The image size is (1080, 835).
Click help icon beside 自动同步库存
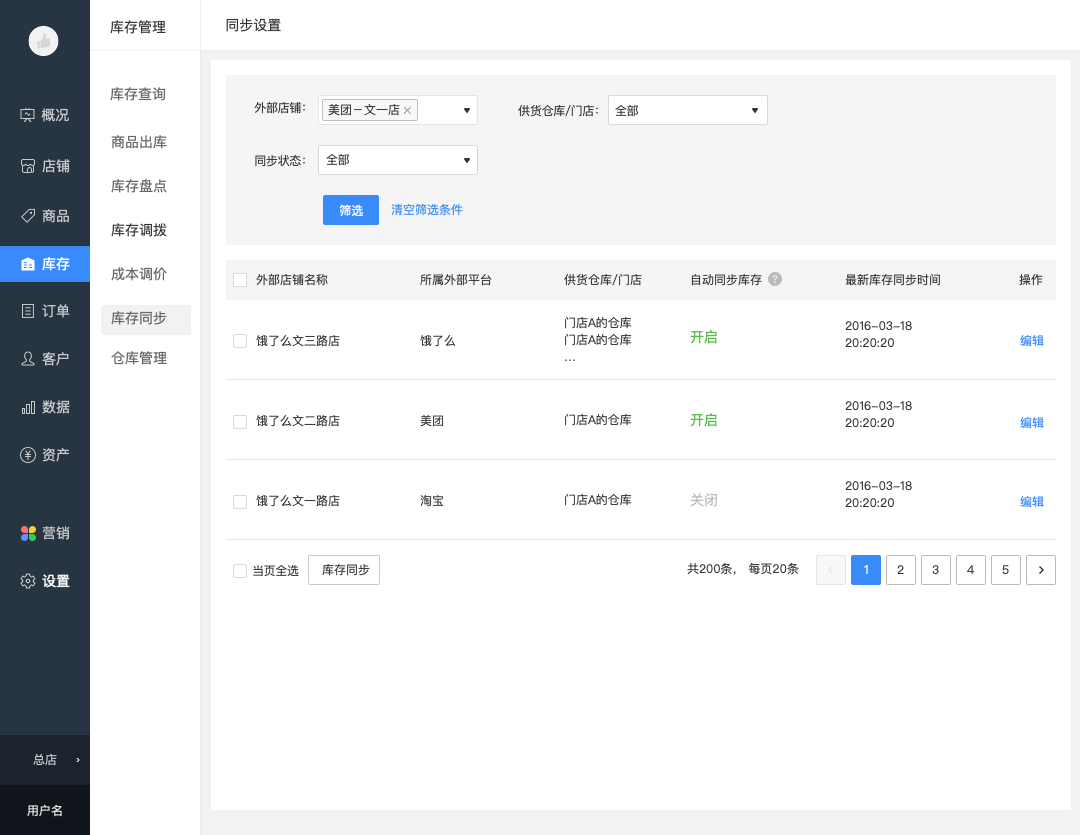775,280
